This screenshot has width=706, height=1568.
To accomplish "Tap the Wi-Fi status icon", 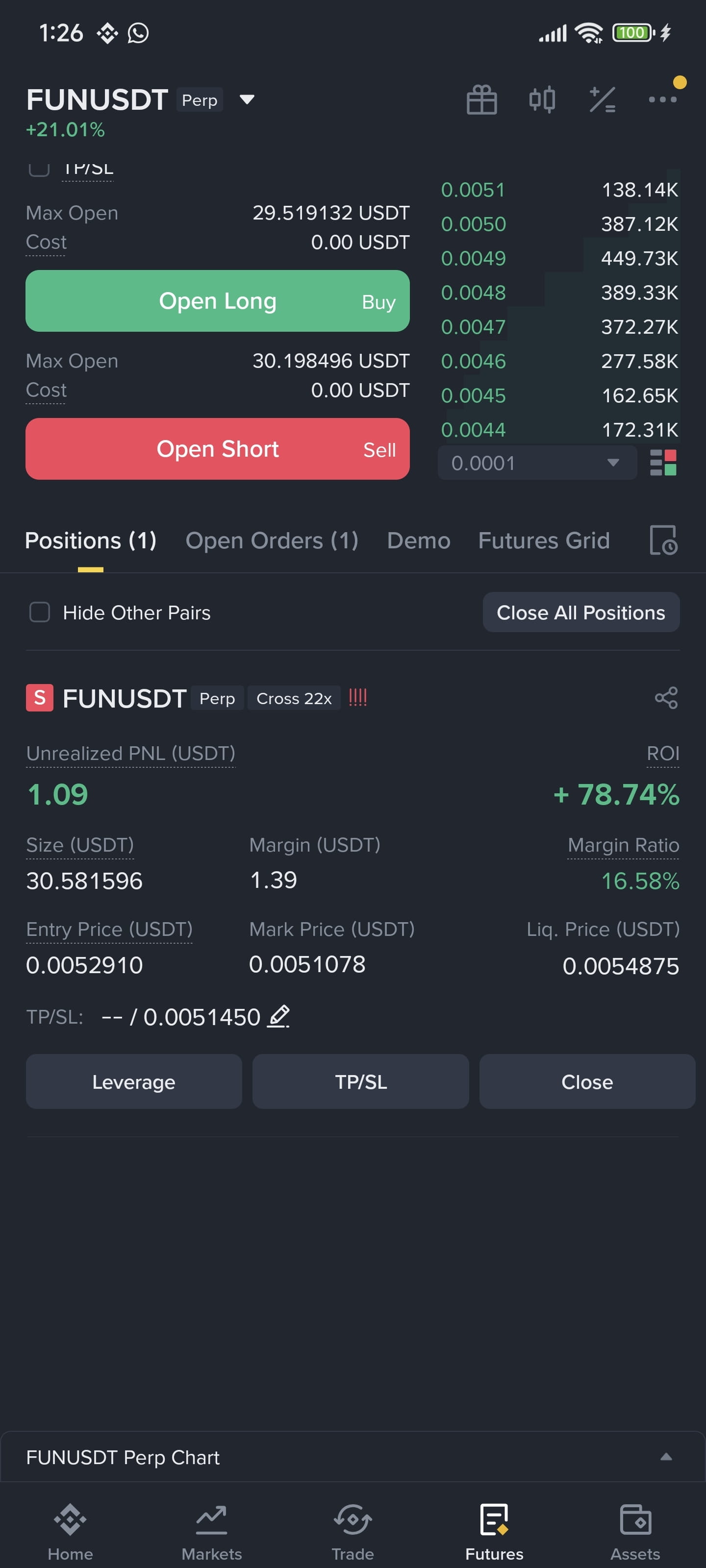I will click(589, 33).
